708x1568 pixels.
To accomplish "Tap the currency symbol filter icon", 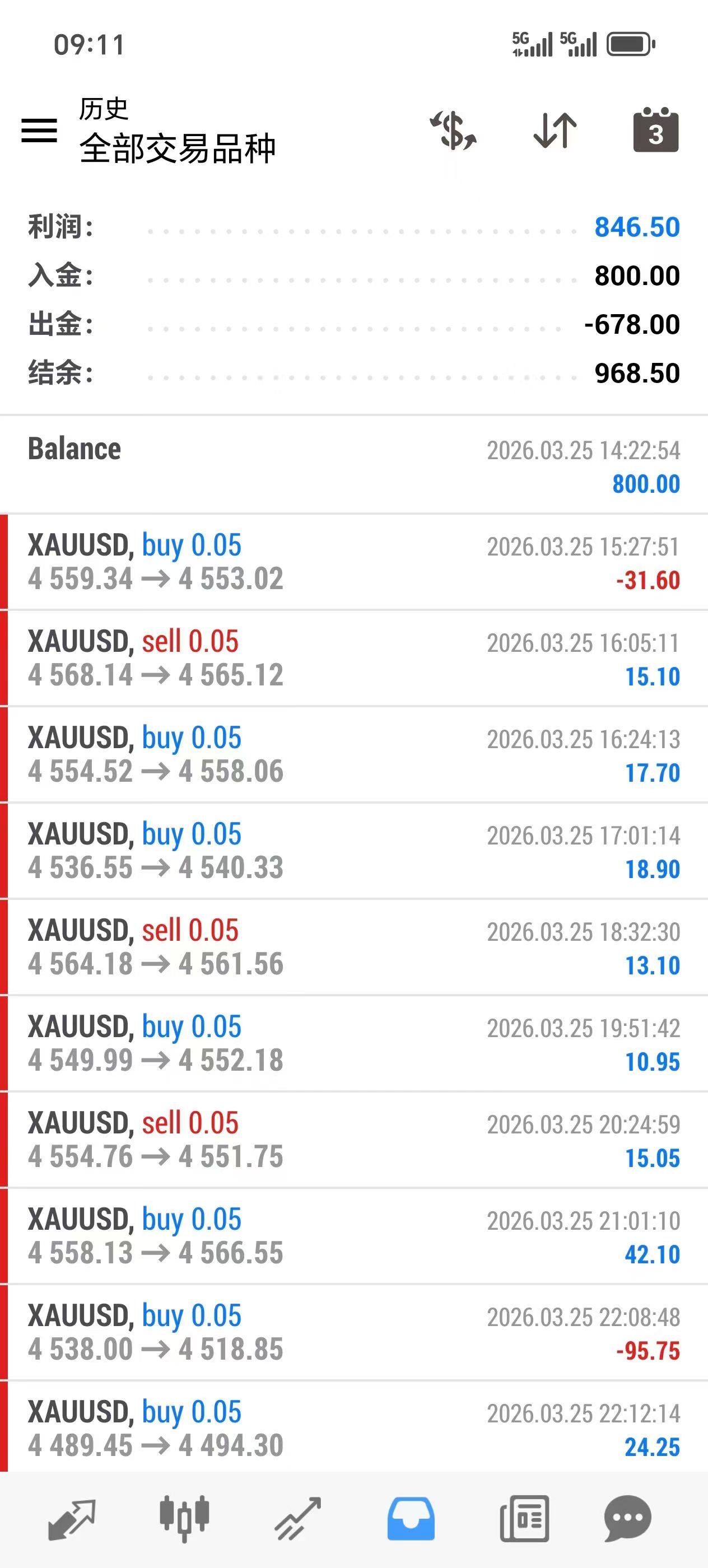I will click(x=454, y=130).
